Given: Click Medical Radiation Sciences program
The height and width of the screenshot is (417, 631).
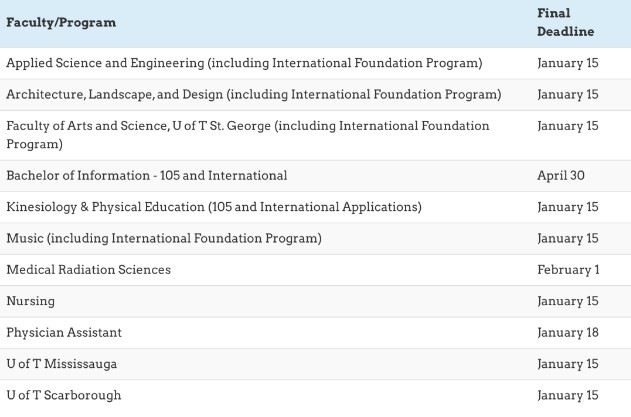Looking at the screenshot, I should (88, 269).
